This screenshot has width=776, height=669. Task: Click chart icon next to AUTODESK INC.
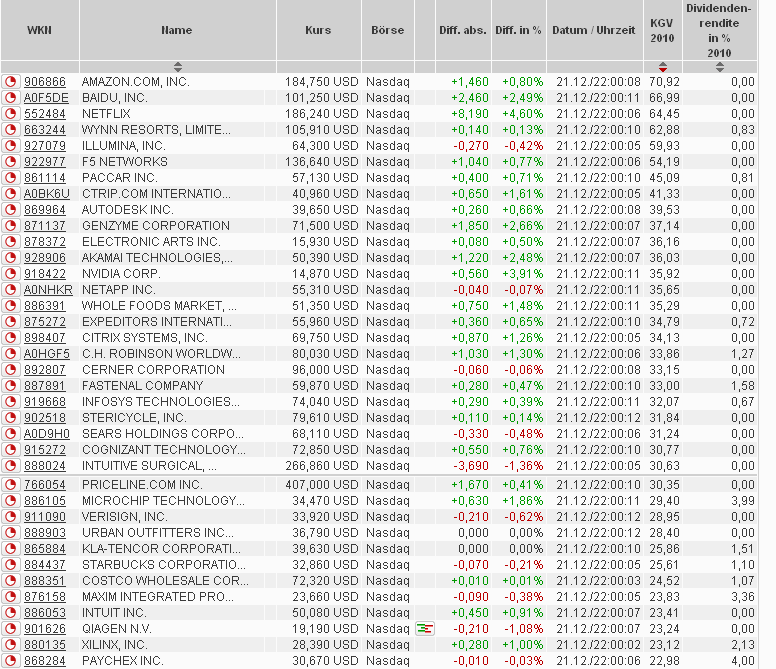(10, 210)
